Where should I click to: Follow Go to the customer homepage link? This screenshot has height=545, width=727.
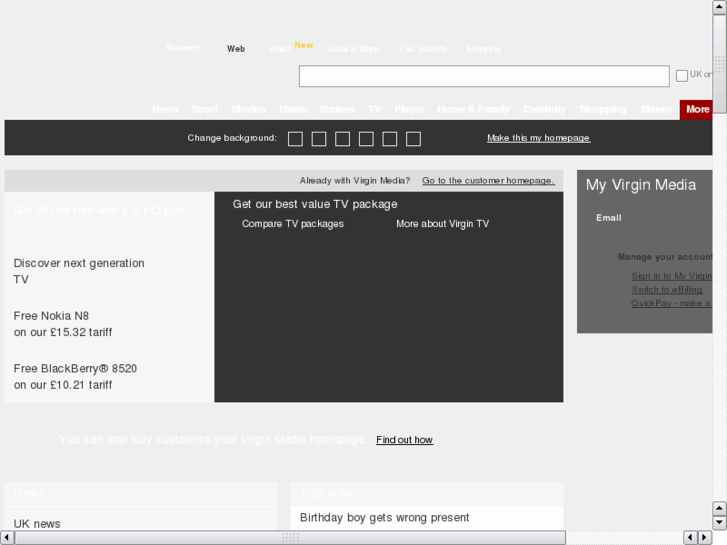(488, 180)
